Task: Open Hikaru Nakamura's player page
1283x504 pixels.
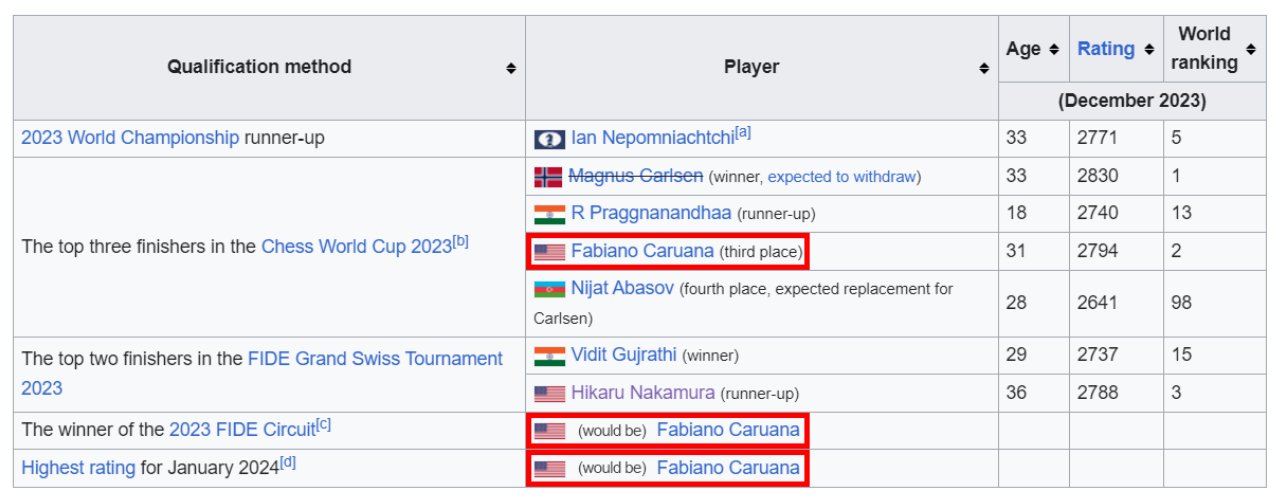Action: (643, 393)
